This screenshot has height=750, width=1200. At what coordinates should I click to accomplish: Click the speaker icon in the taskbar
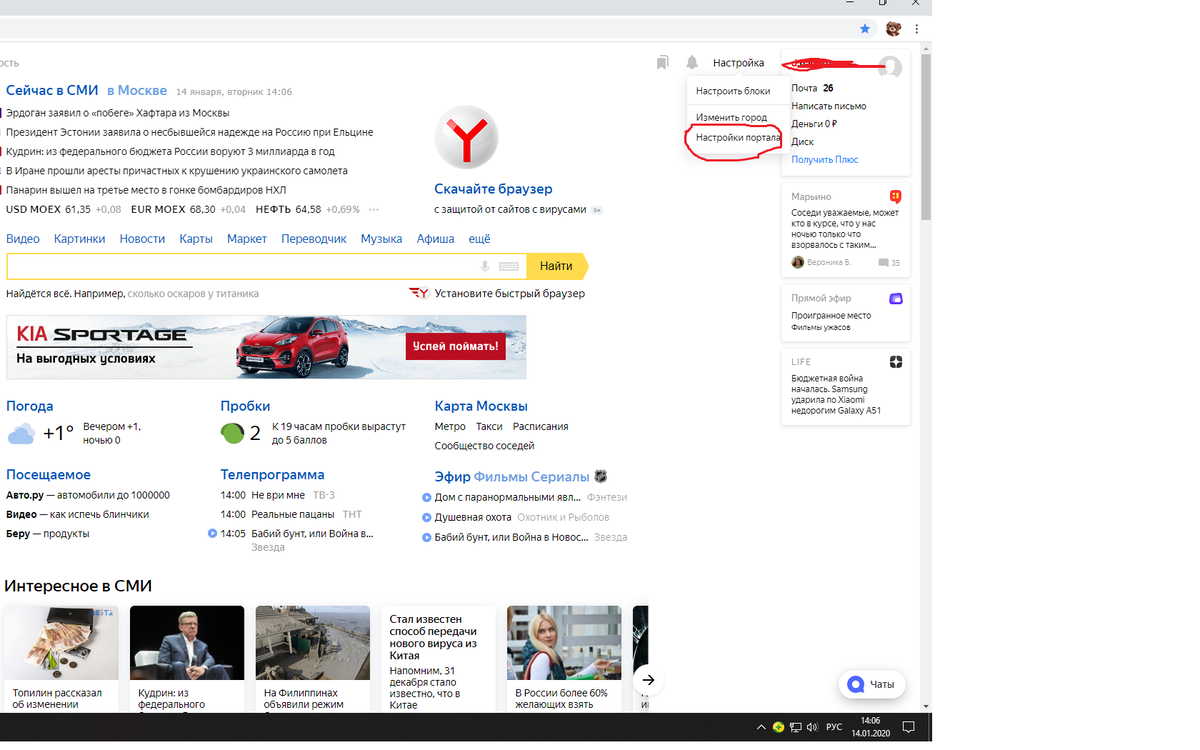click(811, 727)
